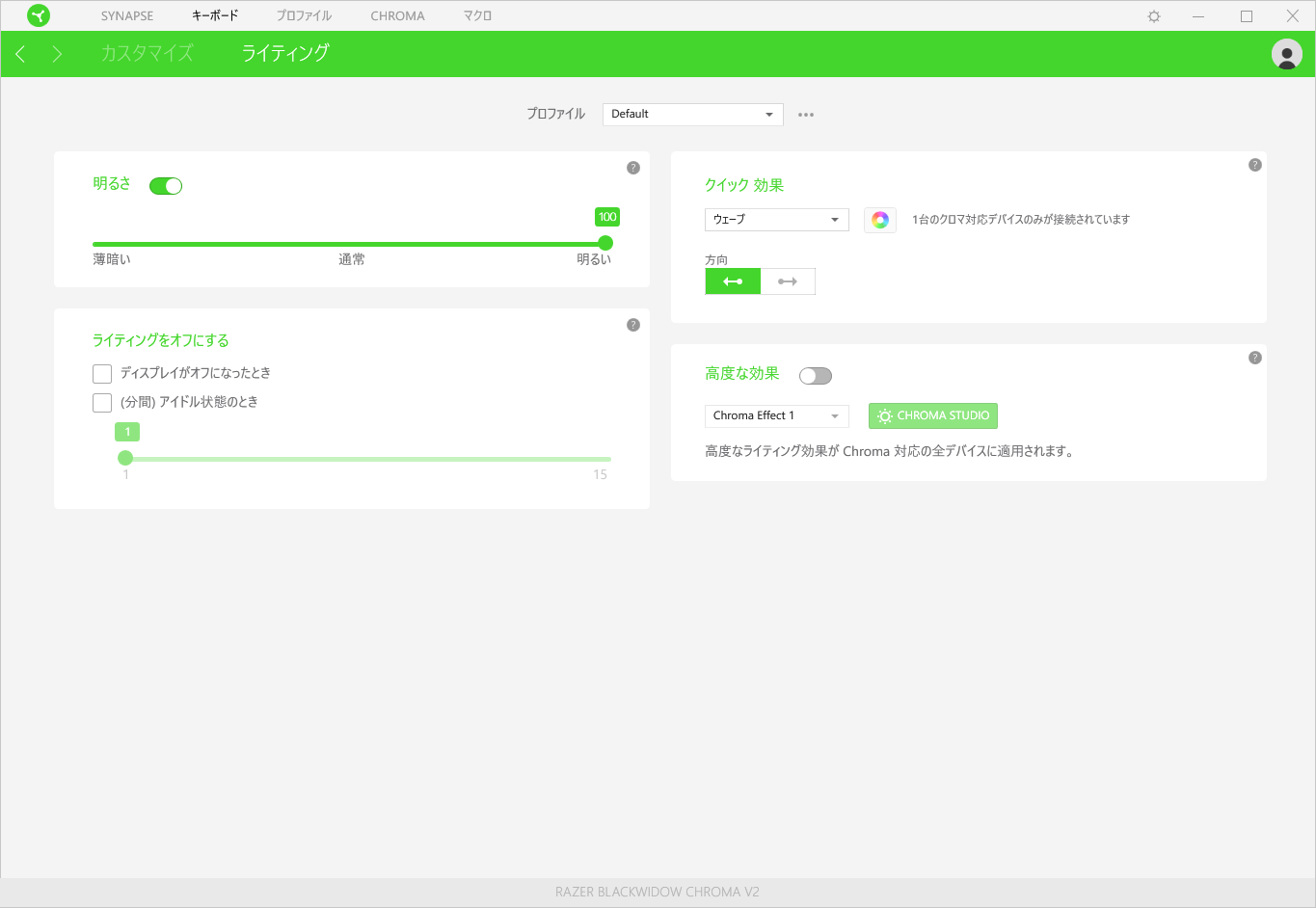Screen dimensions: 1316x908
Task: Switch to the キーボード tab
Action: click(x=215, y=16)
